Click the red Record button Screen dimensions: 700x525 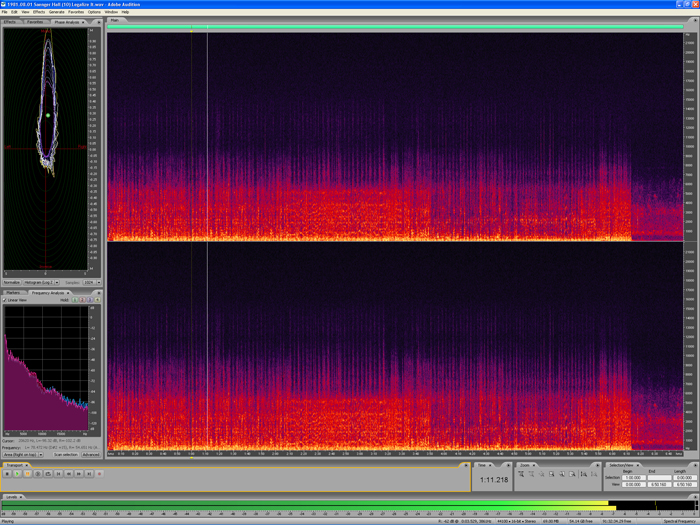(x=100, y=474)
